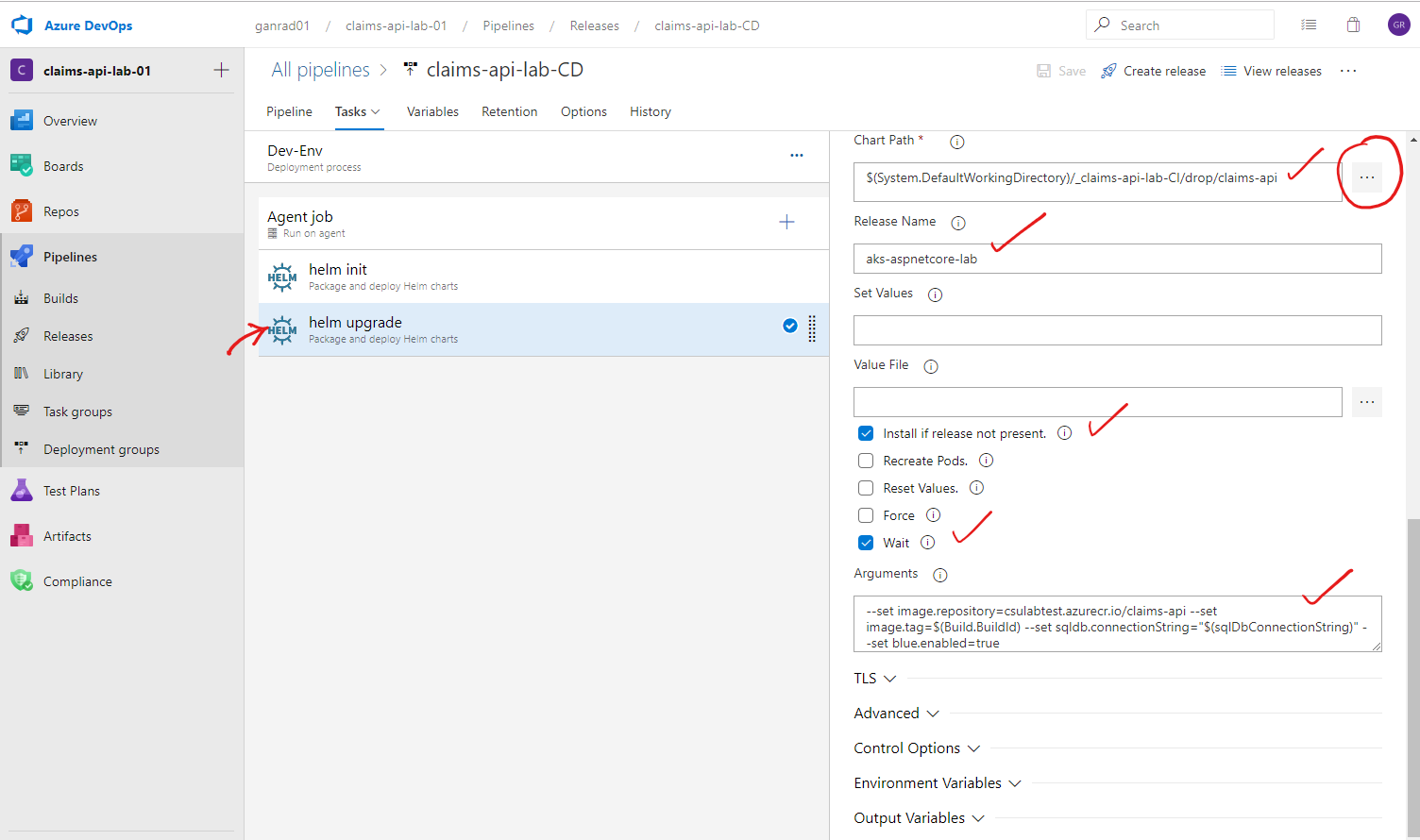Open the GR user avatar
The width and height of the screenshot is (1420, 840).
(1398, 25)
